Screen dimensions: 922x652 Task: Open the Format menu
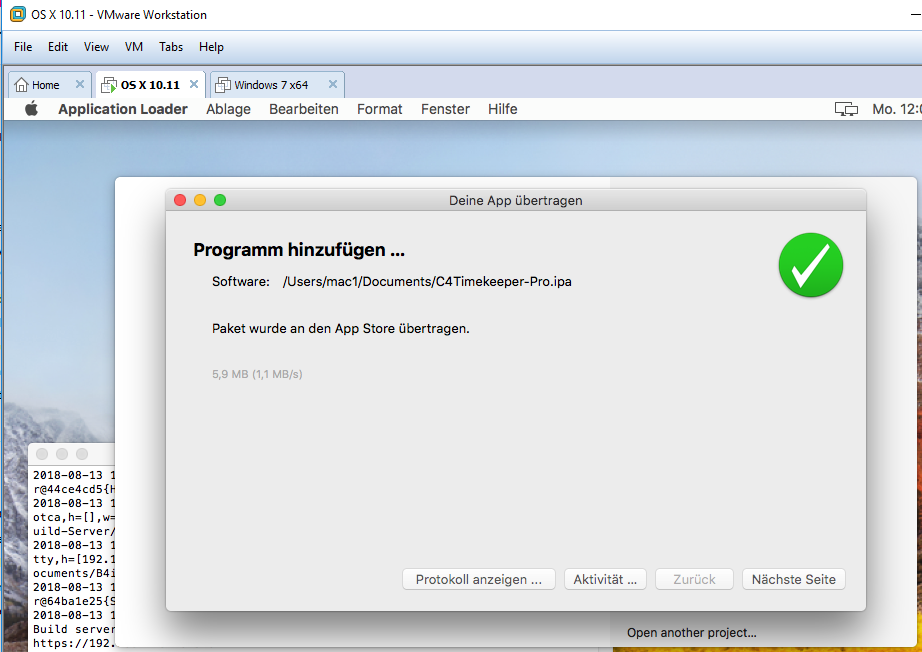379,109
